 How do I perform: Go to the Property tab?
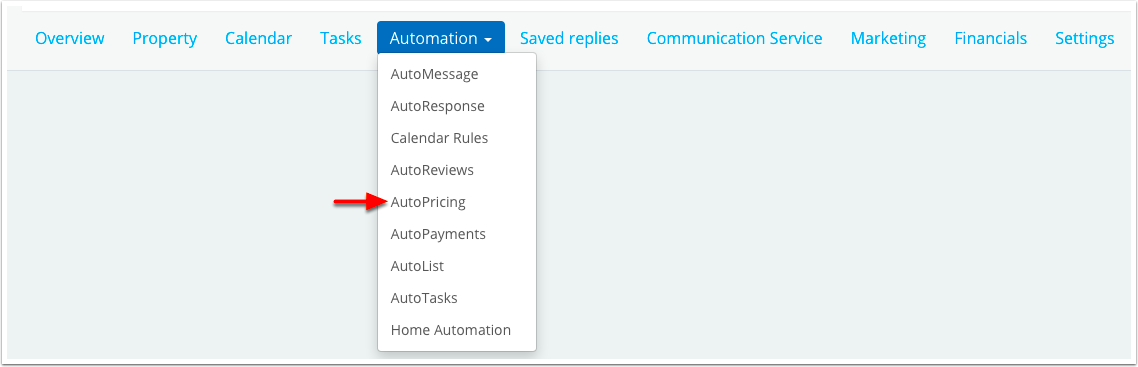(x=165, y=38)
